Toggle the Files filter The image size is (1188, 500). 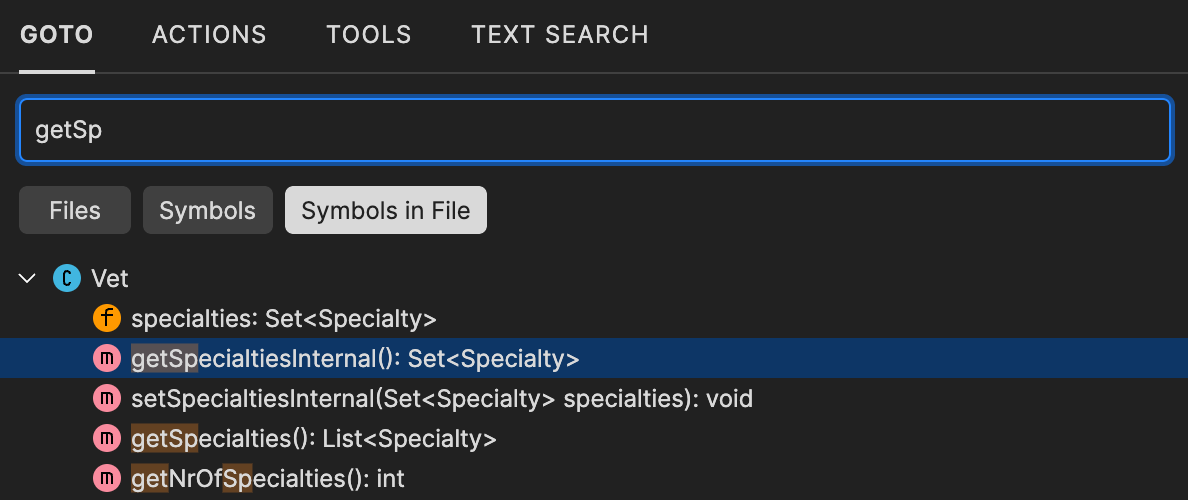click(75, 211)
